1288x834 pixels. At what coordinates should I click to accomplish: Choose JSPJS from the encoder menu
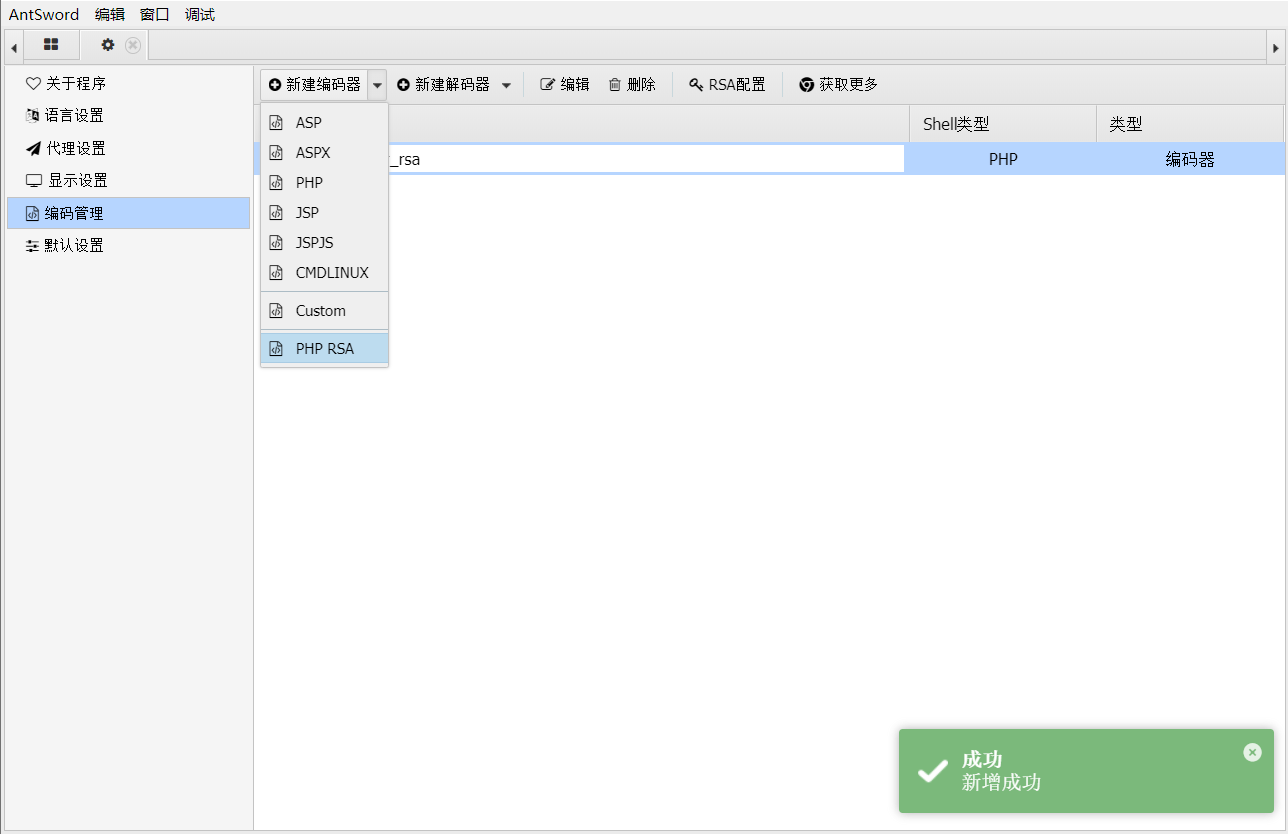click(x=324, y=243)
